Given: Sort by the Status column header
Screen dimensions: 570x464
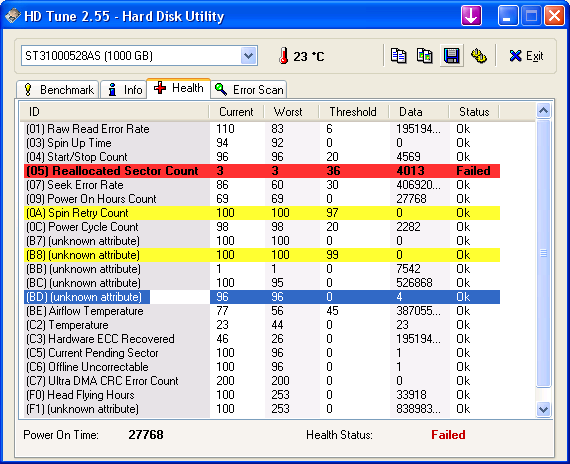Looking at the screenshot, I should tap(474, 112).
